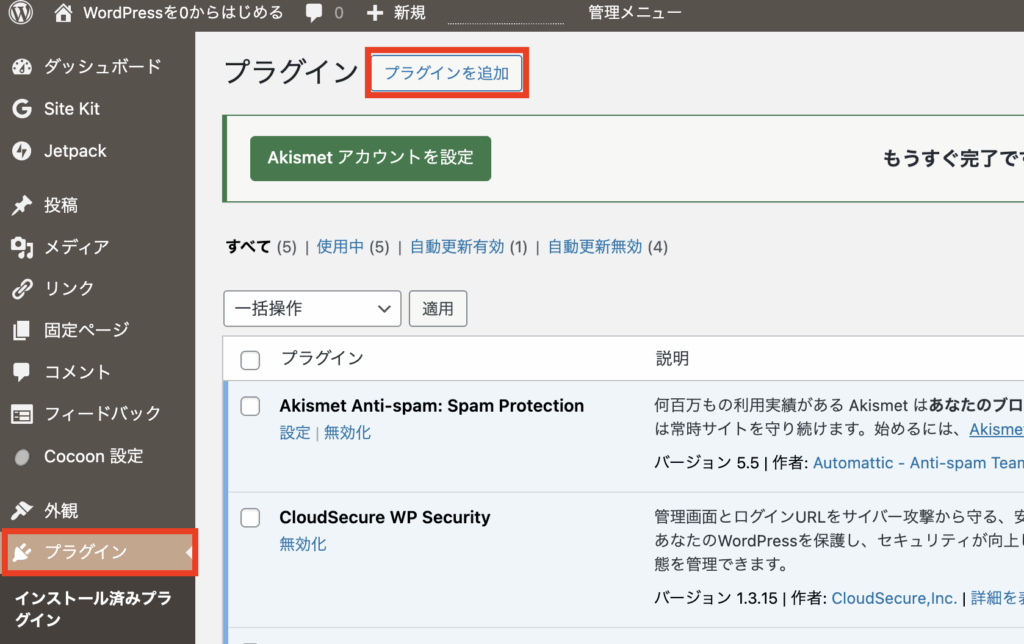Click Akismet Anti-spam: Spam Protection plugin name
Screen dimensions: 1024x644
(x=432, y=406)
